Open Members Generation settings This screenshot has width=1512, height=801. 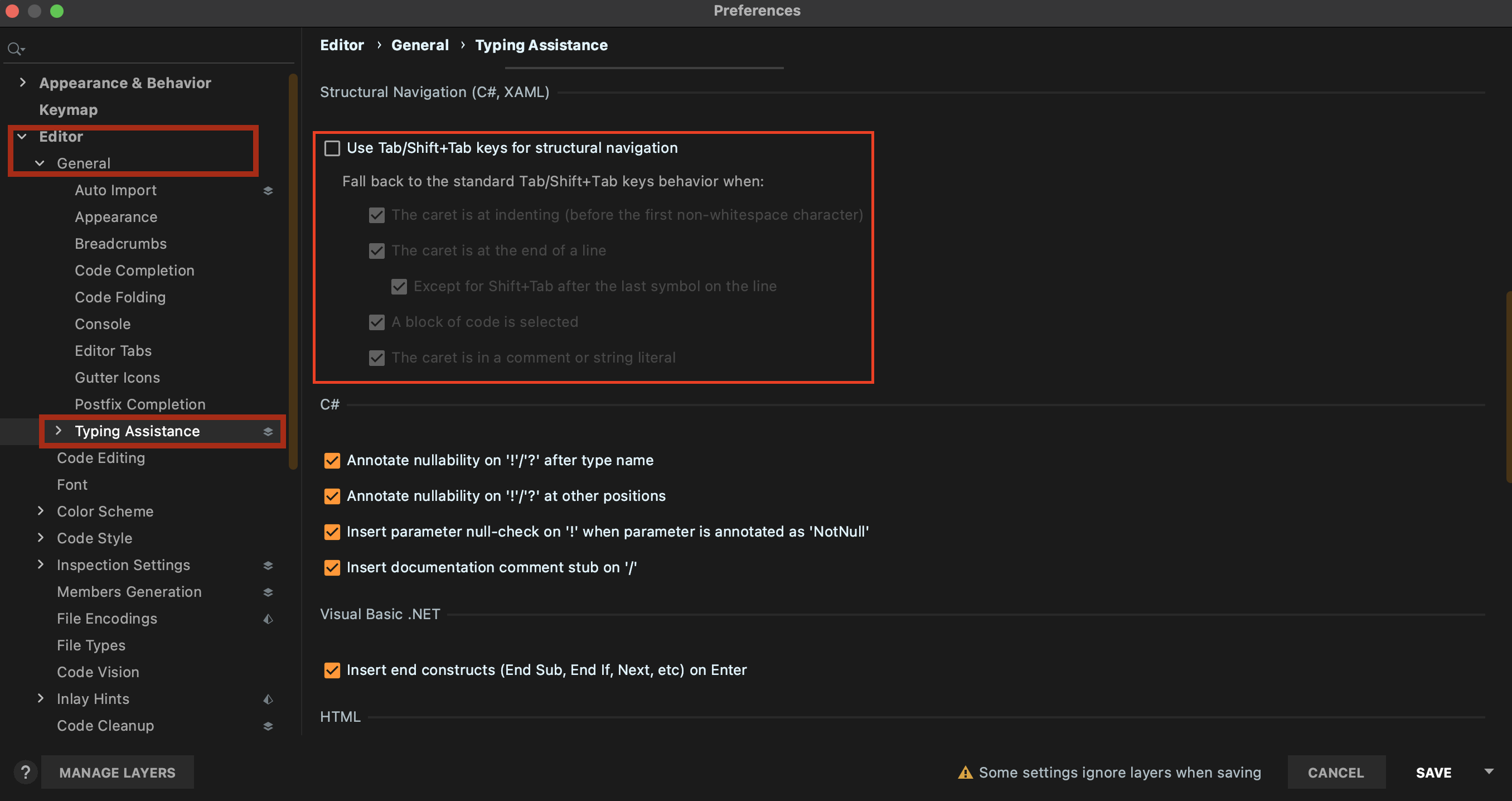click(129, 592)
